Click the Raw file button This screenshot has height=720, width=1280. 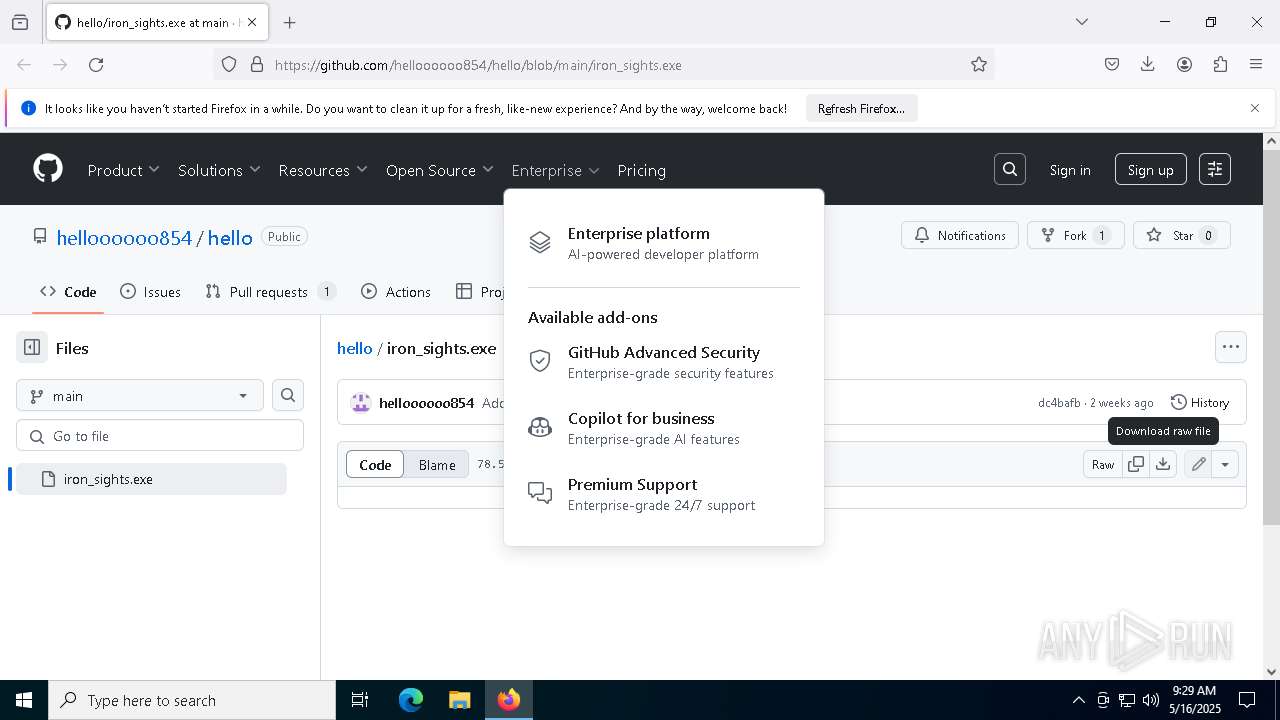tap(1103, 464)
